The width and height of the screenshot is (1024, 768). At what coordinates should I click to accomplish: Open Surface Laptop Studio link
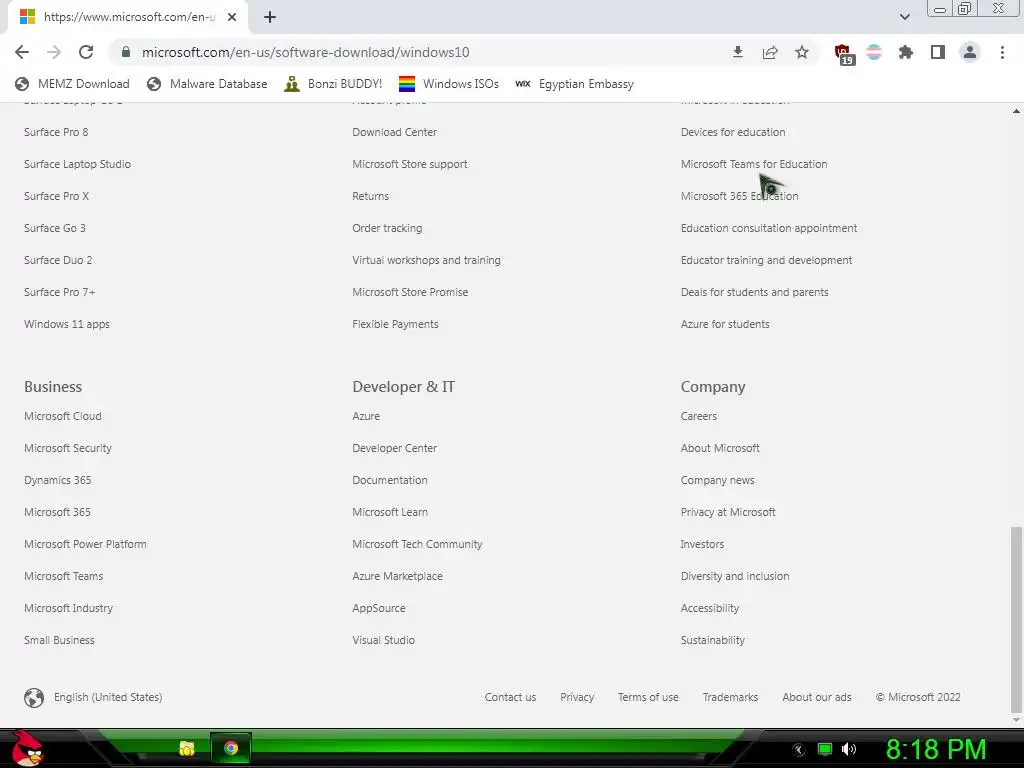pyautogui.click(x=78, y=164)
